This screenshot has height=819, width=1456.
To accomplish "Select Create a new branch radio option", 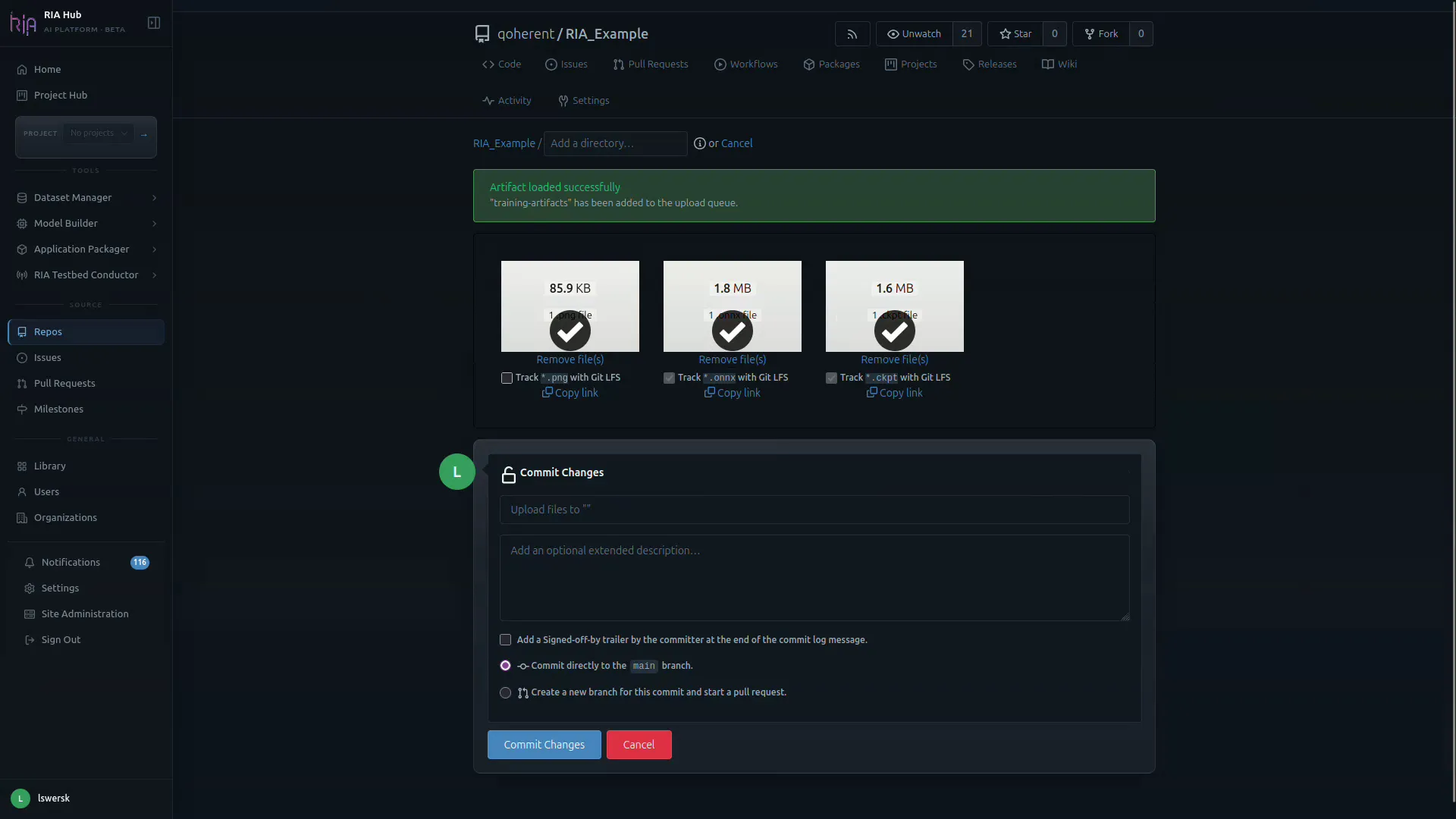I will point(505,692).
